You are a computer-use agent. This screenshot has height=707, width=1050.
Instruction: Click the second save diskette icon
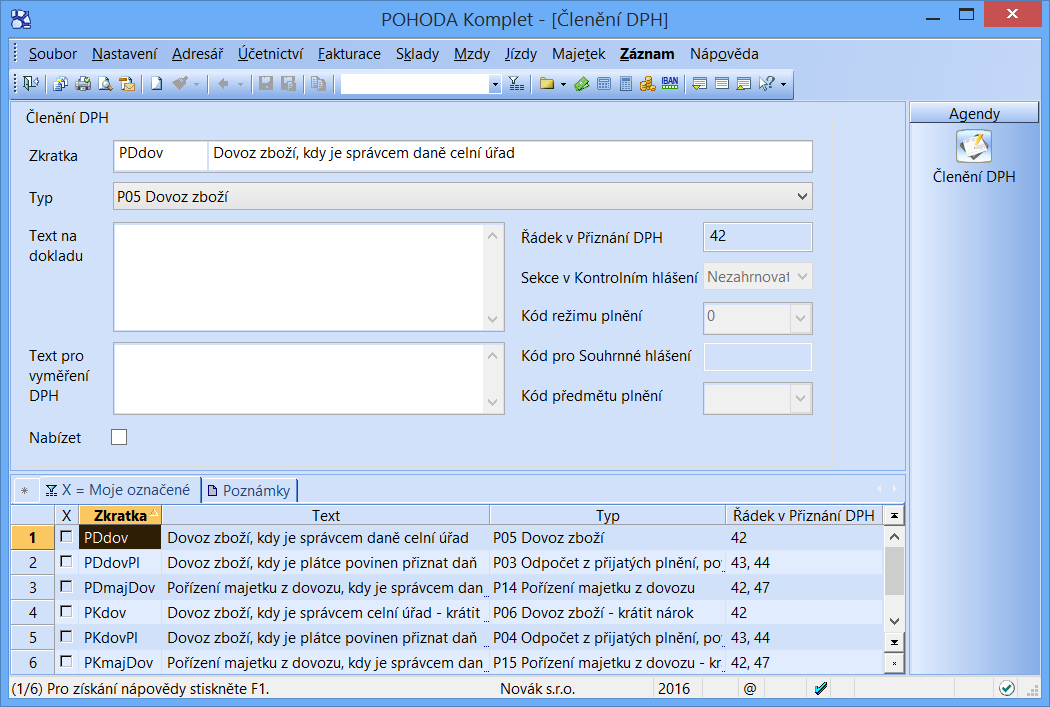point(288,84)
